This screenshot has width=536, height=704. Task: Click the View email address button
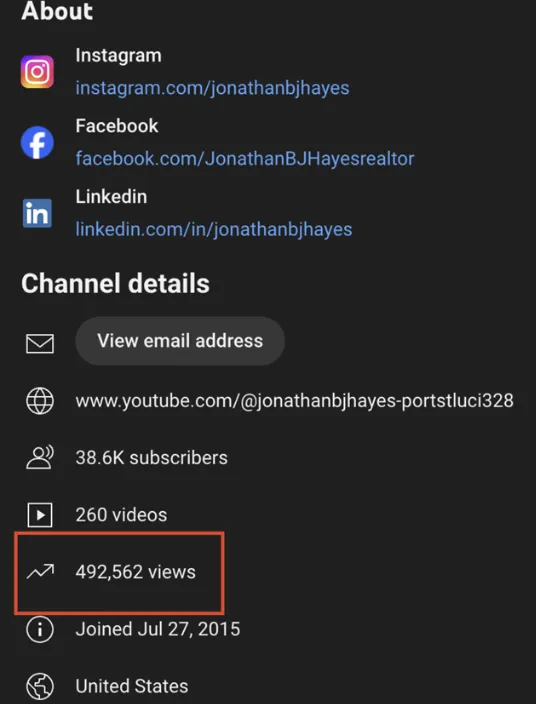click(x=180, y=341)
